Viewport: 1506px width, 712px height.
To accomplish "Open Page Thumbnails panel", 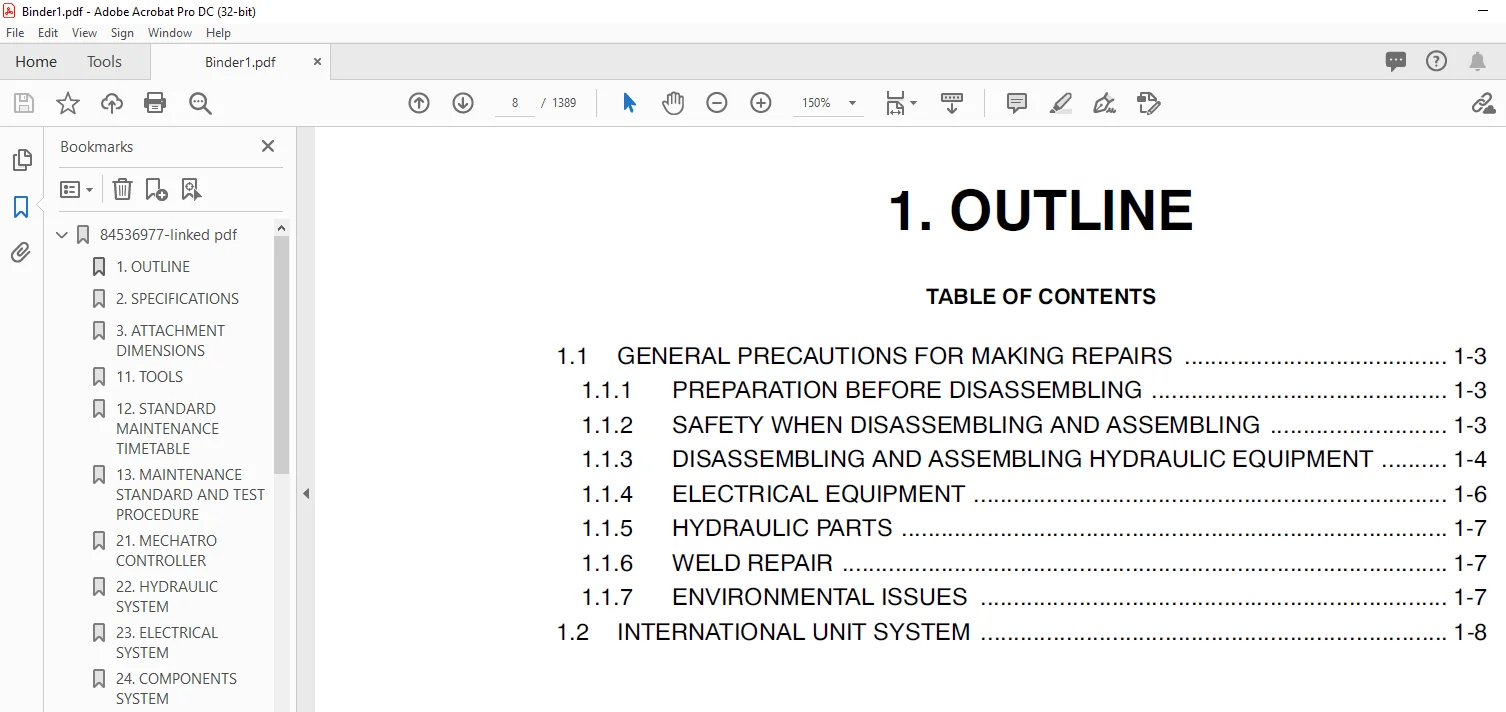I will [x=21, y=160].
